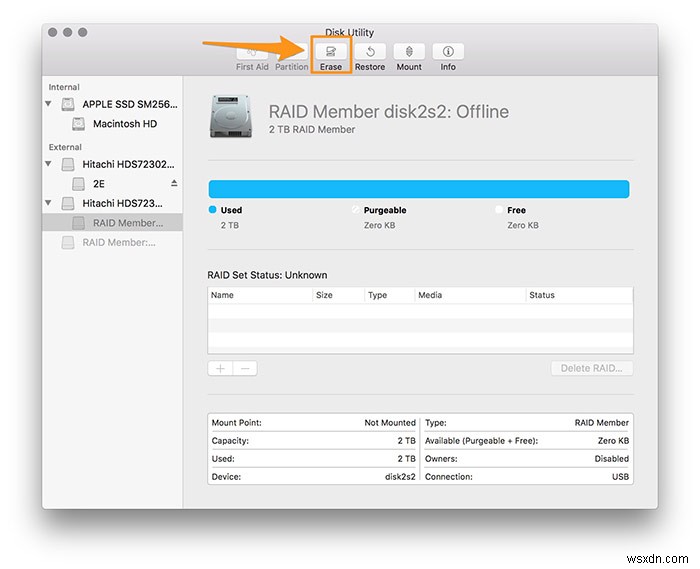Click the Type "RAID Member" value
The width and height of the screenshot is (700, 569).
601,423
